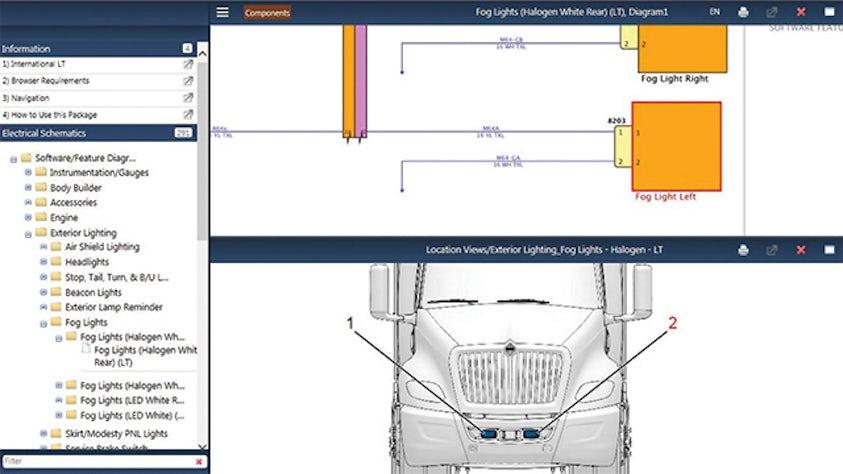Change language with EN selector

click(x=715, y=12)
